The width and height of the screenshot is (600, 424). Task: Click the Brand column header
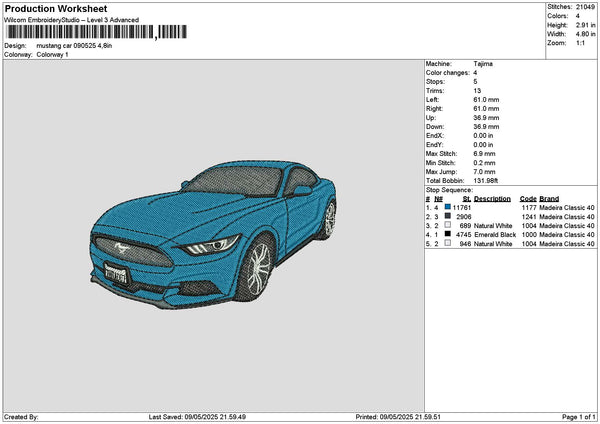pos(550,198)
